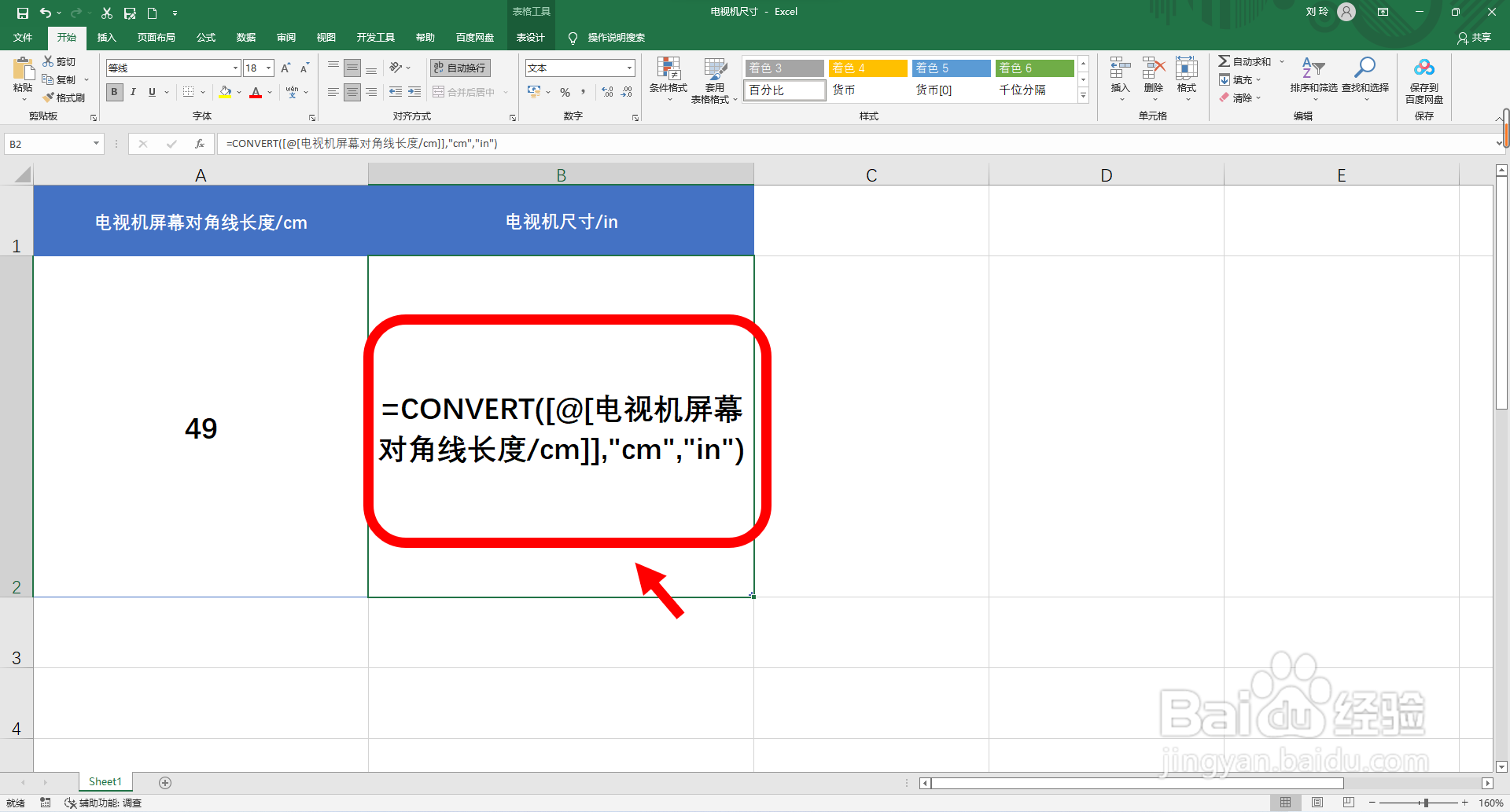Open the 数据 ribbon tab

(246, 38)
